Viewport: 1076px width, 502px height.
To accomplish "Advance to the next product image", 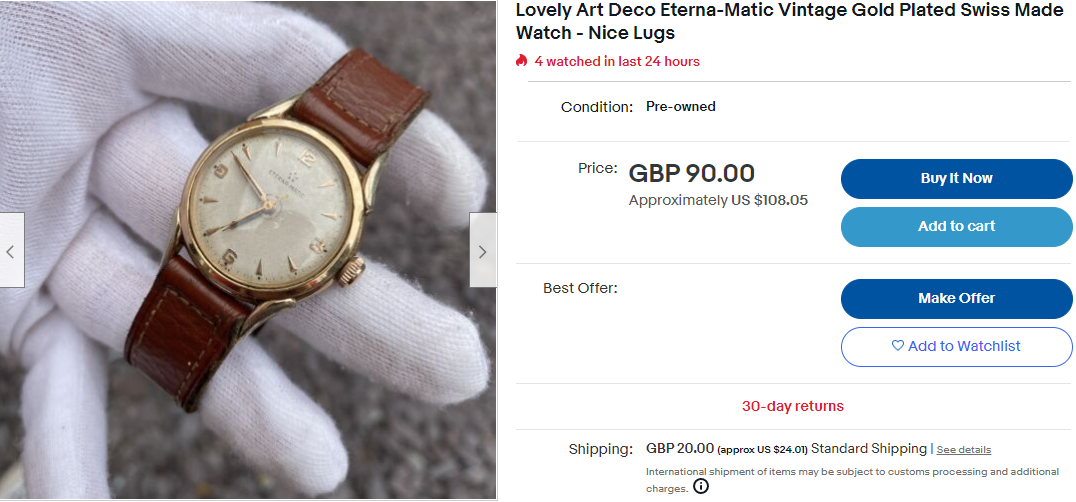I will click(x=482, y=251).
